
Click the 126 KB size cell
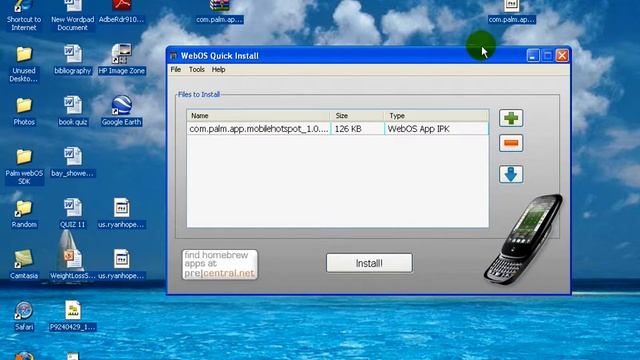click(x=357, y=129)
